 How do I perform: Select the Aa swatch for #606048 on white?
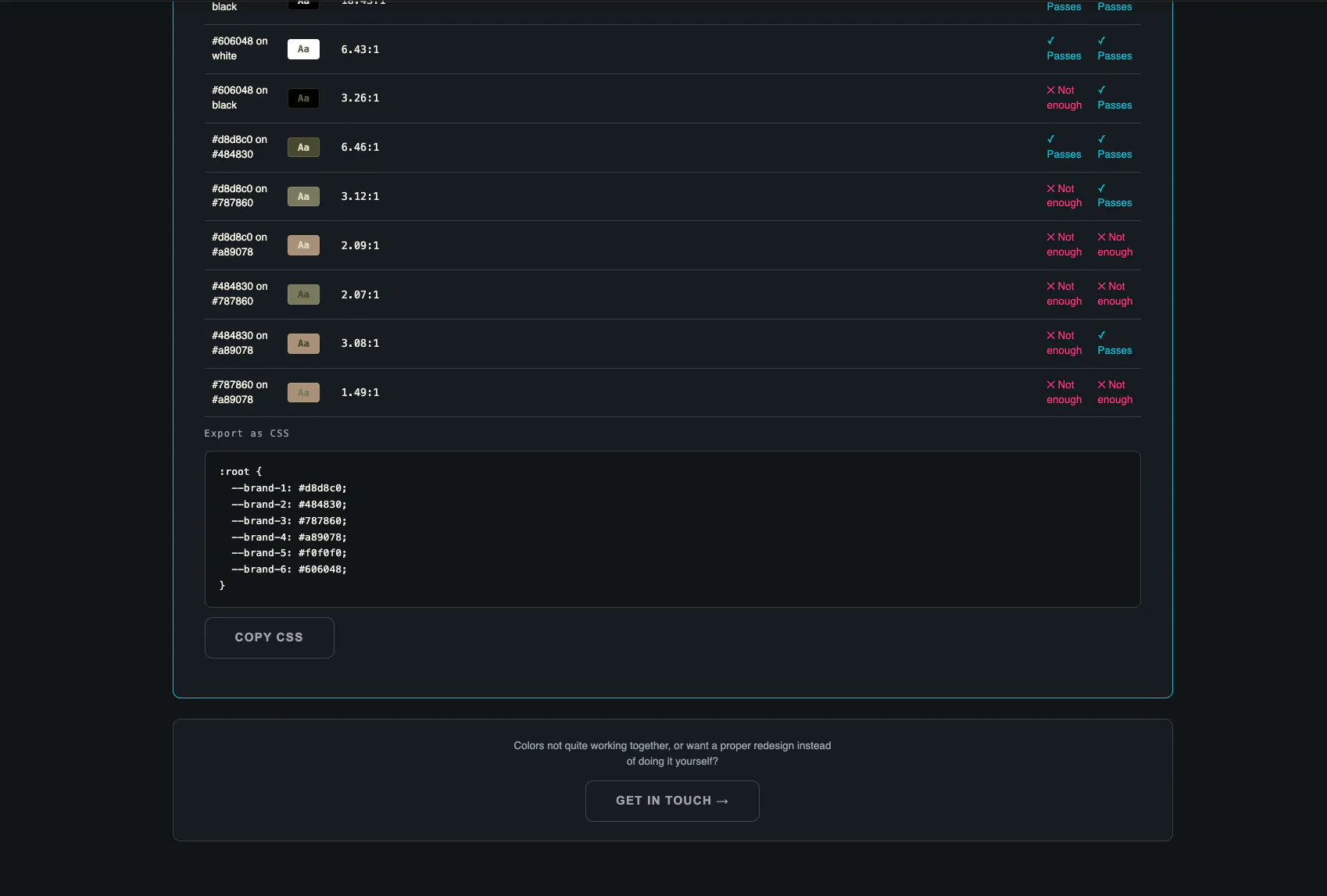click(303, 49)
